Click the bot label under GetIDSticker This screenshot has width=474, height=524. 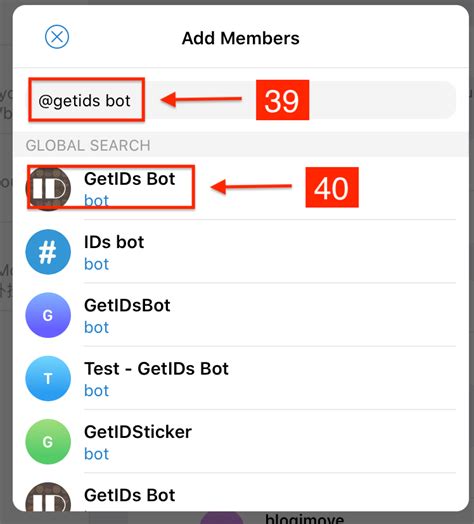[x=96, y=454]
